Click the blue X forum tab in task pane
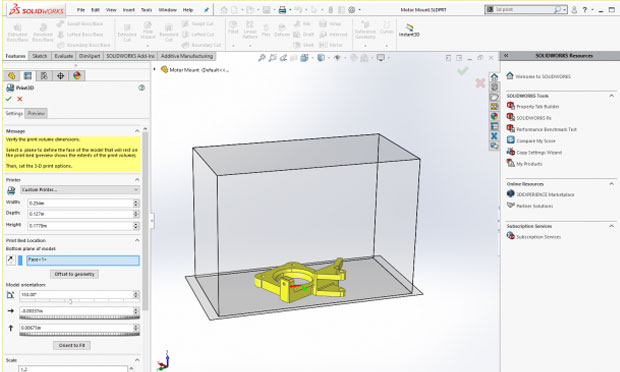The height and width of the screenshot is (372, 620). (x=494, y=136)
